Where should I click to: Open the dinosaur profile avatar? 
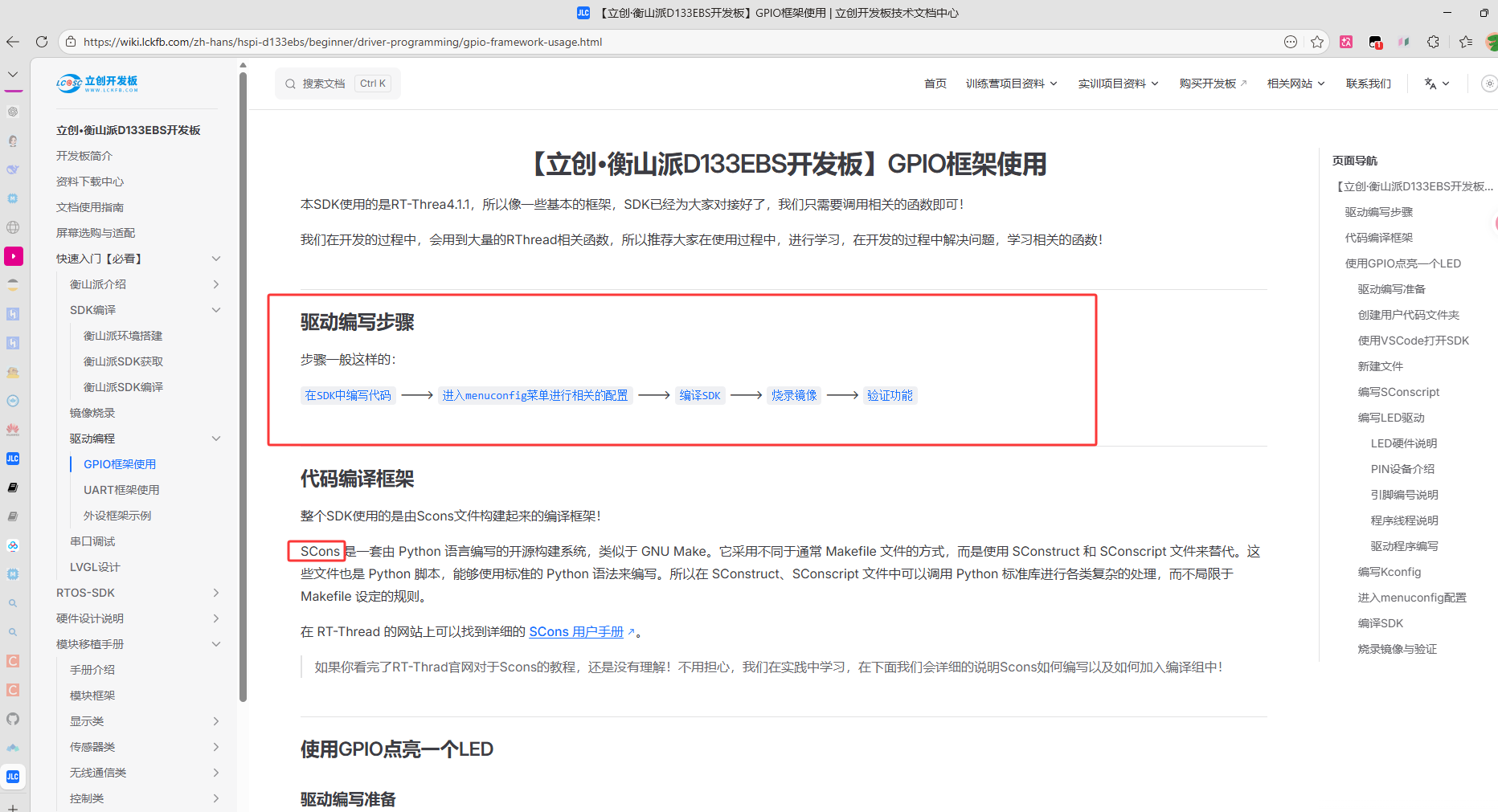pos(1492,42)
